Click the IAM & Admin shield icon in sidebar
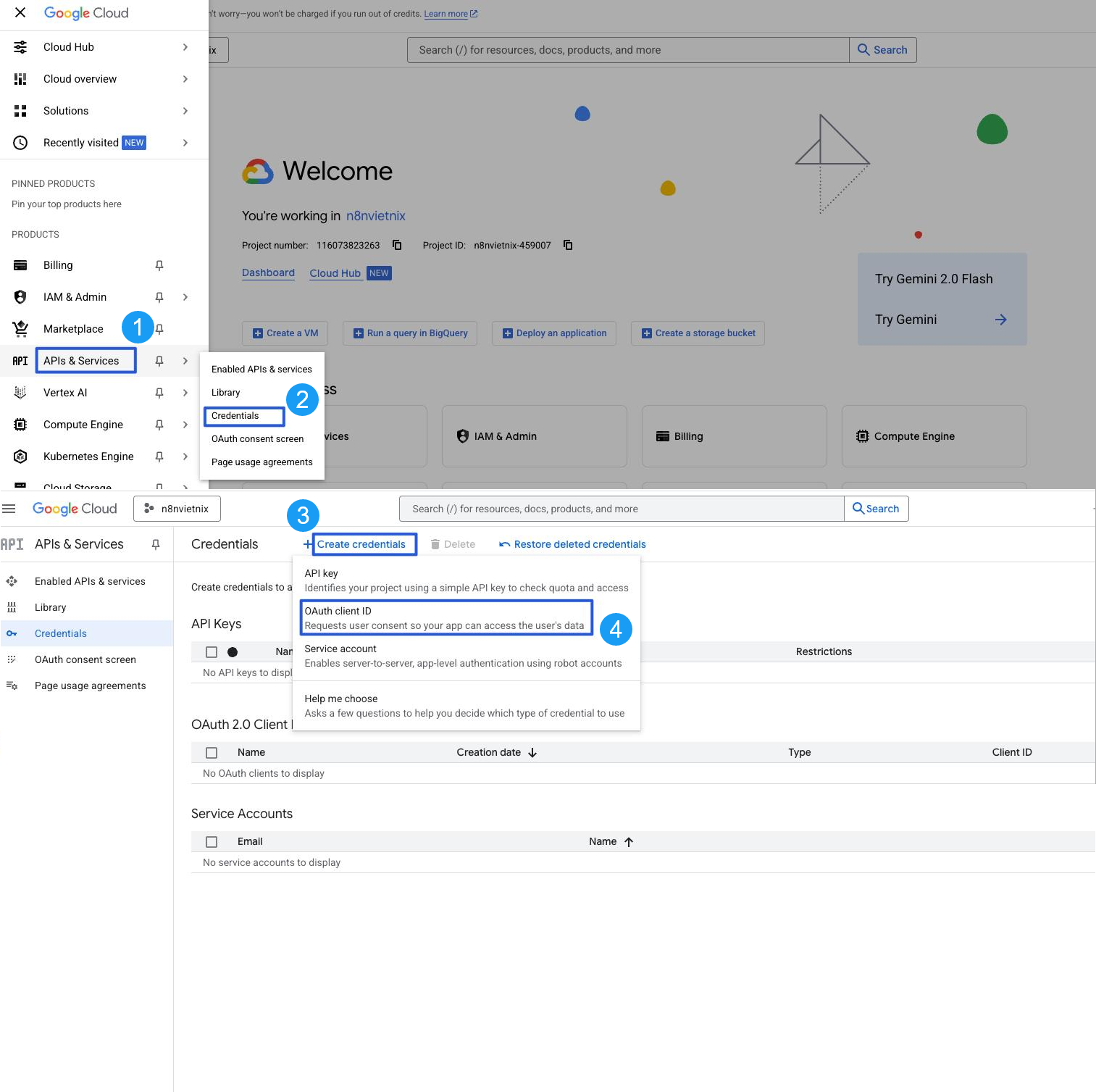1096x1092 pixels. pyautogui.click(x=20, y=297)
